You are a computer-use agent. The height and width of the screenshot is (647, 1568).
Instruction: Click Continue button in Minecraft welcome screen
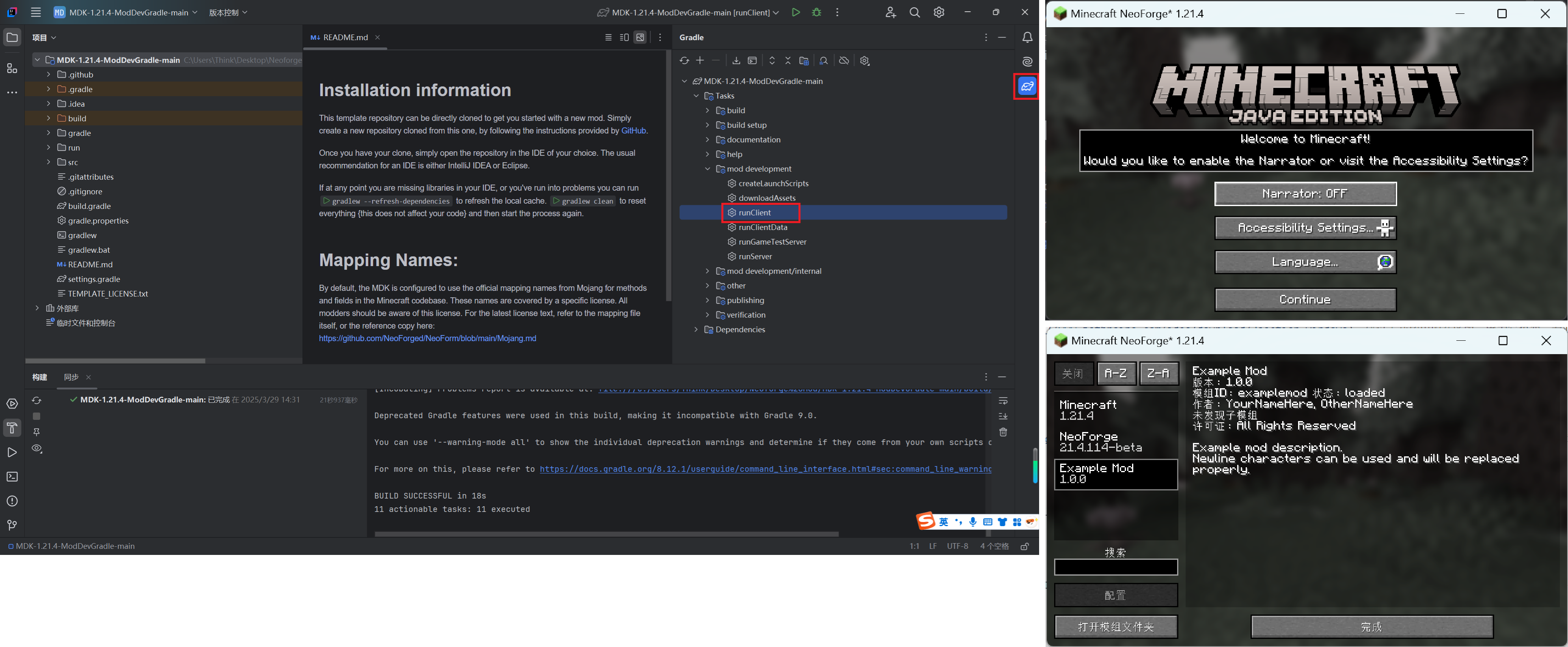(1305, 299)
